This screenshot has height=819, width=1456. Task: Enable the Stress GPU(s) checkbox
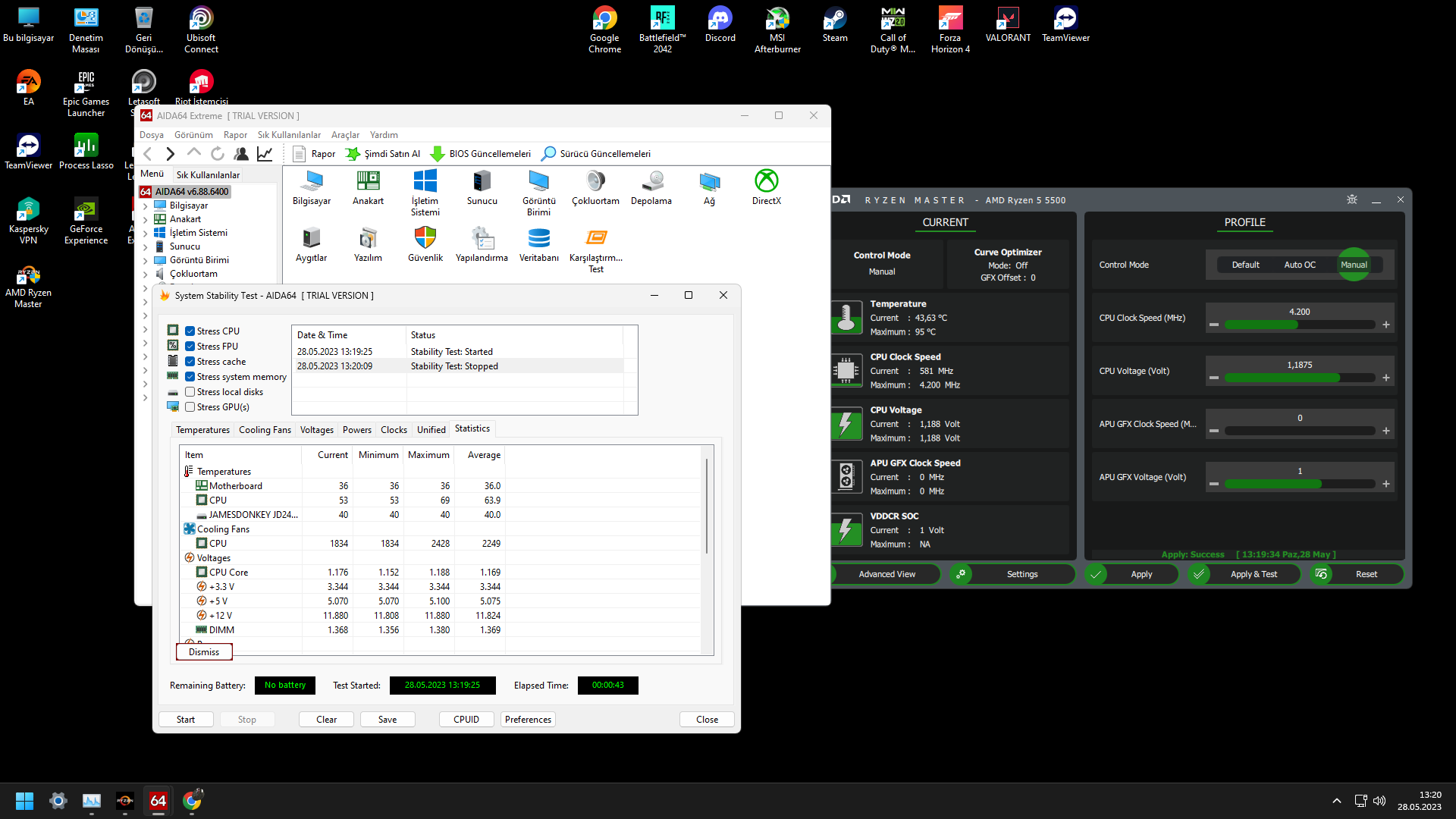tap(190, 407)
